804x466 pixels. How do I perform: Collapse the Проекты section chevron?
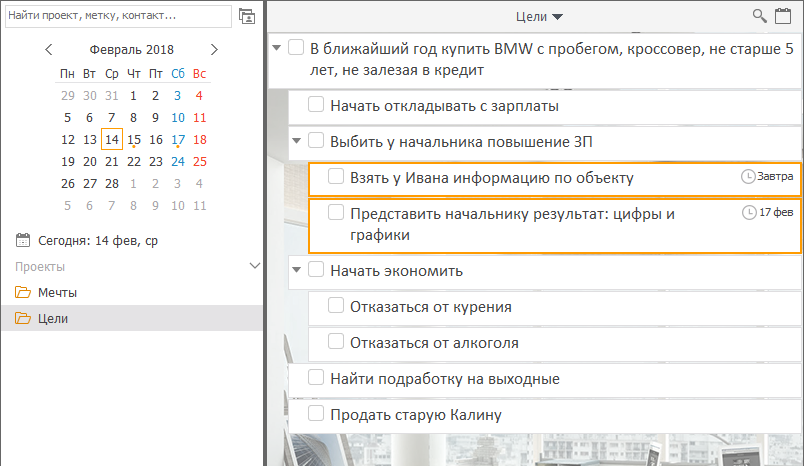(x=255, y=266)
